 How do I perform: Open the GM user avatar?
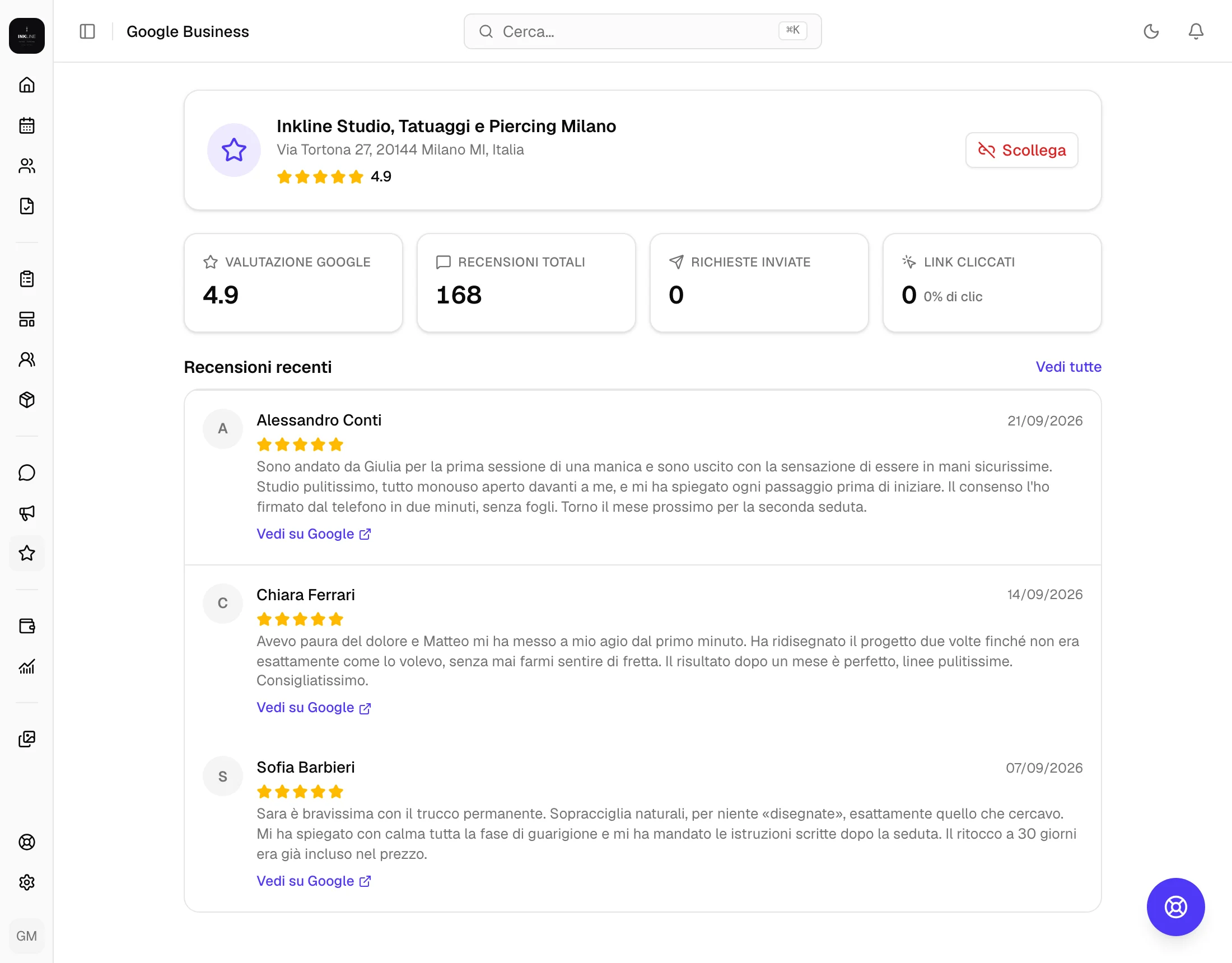coord(26,936)
